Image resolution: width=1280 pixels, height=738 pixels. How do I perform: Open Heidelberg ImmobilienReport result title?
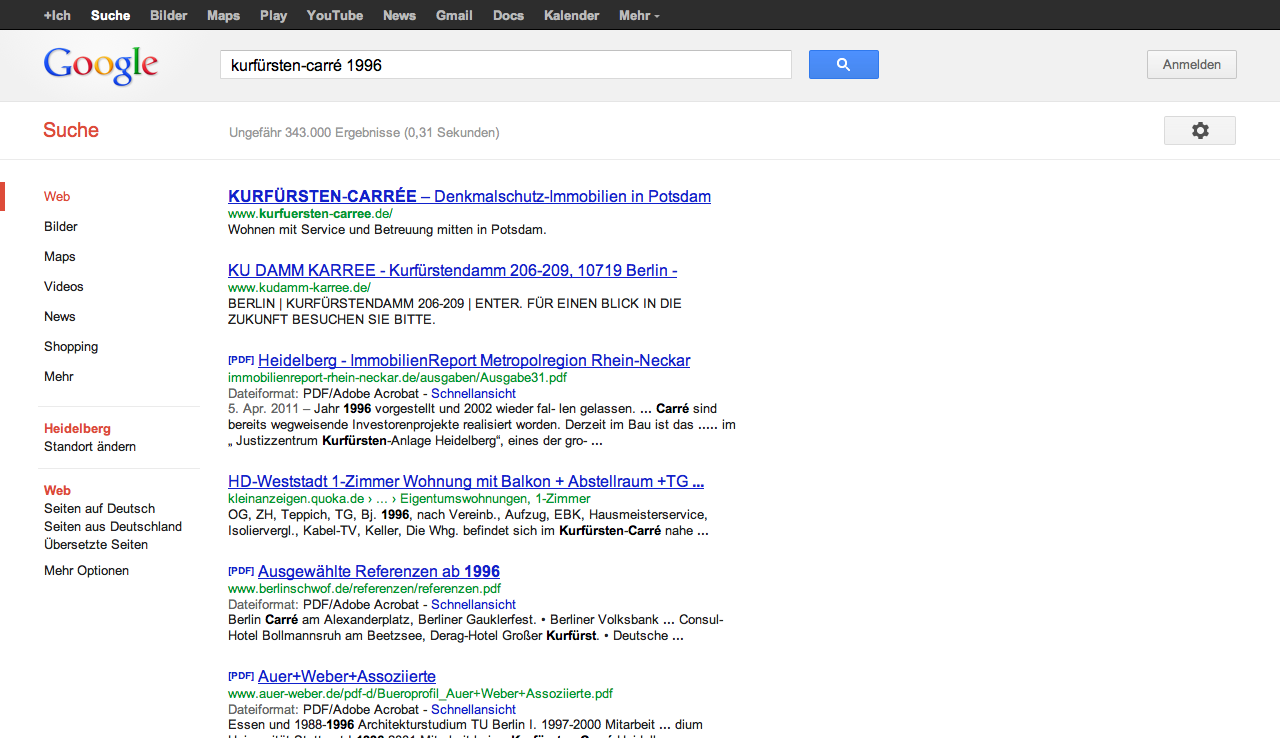[474, 360]
